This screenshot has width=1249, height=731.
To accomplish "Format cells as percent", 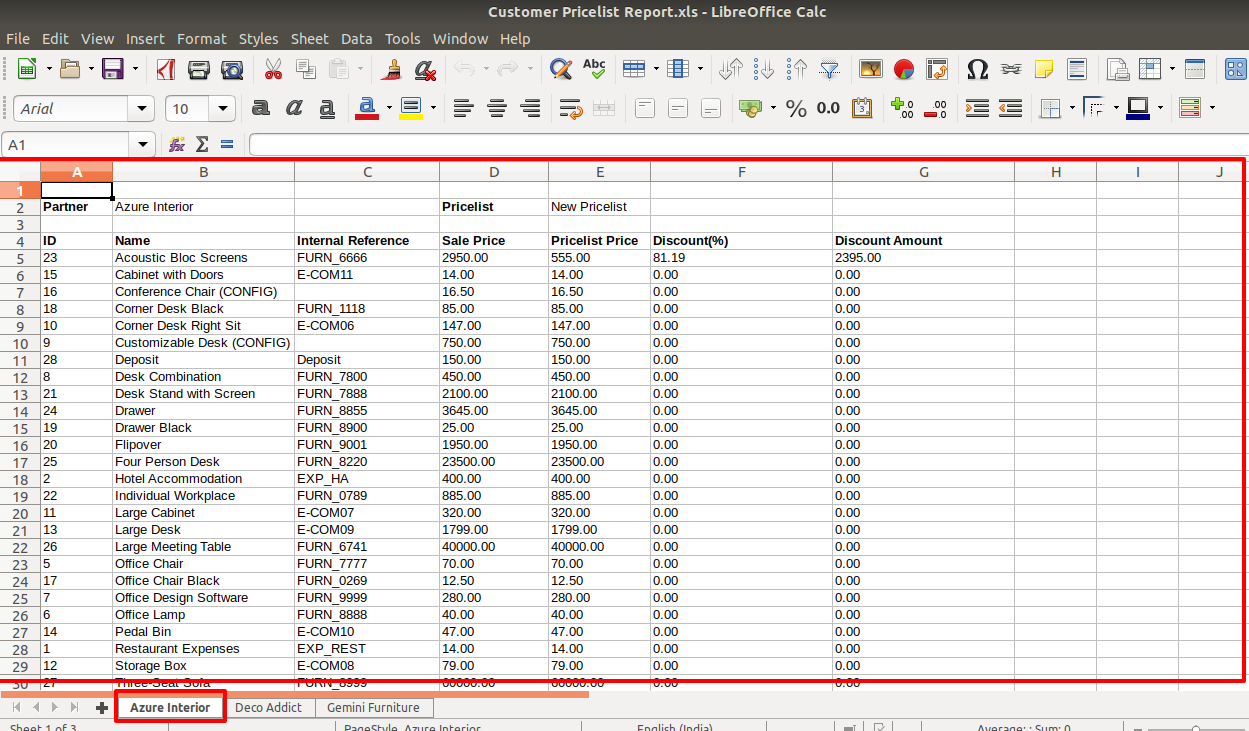I will pyautogui.click(x=796, y=108).
